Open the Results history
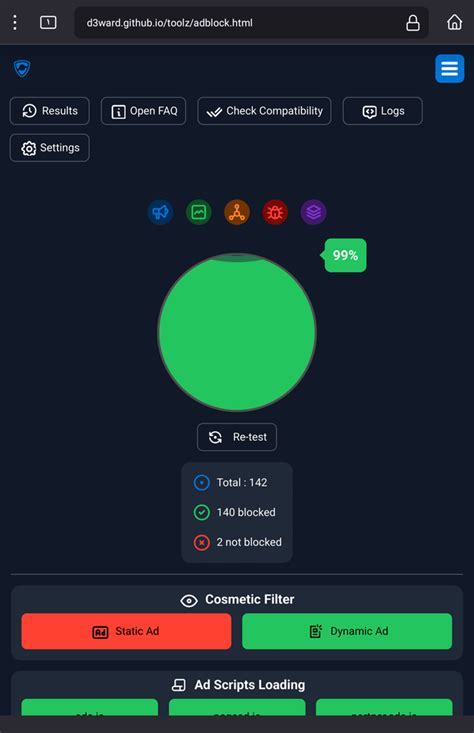 50,111
